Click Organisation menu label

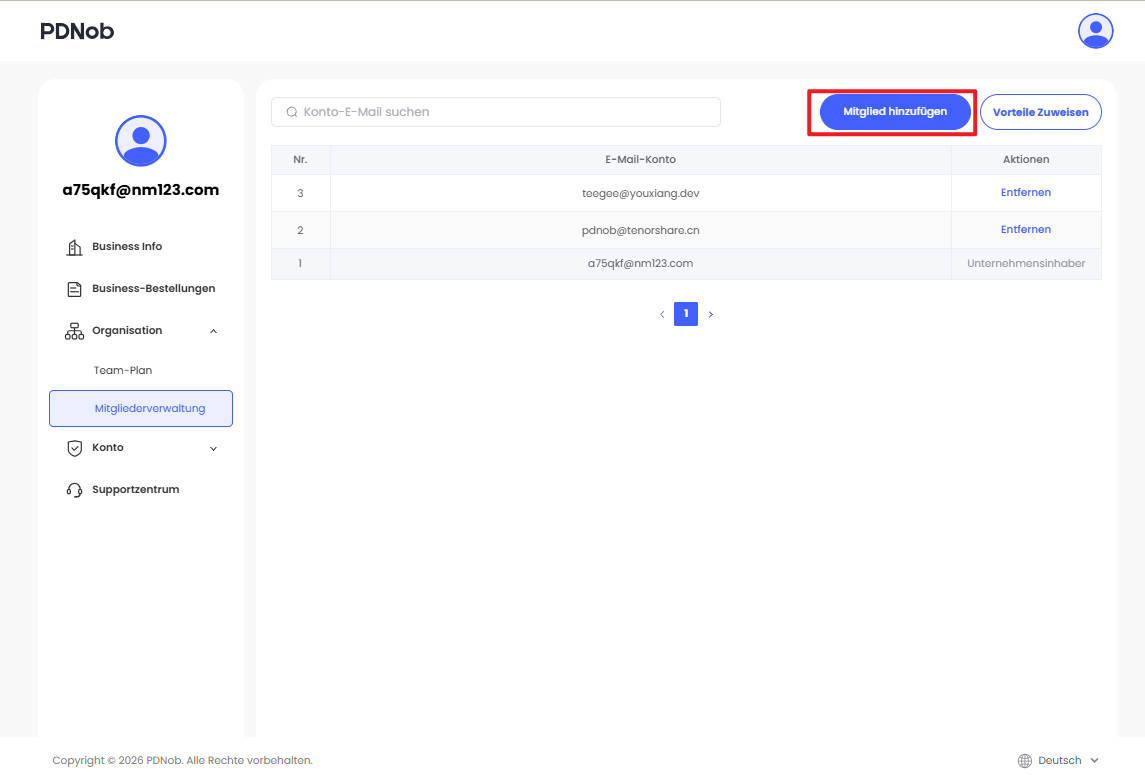(127, 330)
